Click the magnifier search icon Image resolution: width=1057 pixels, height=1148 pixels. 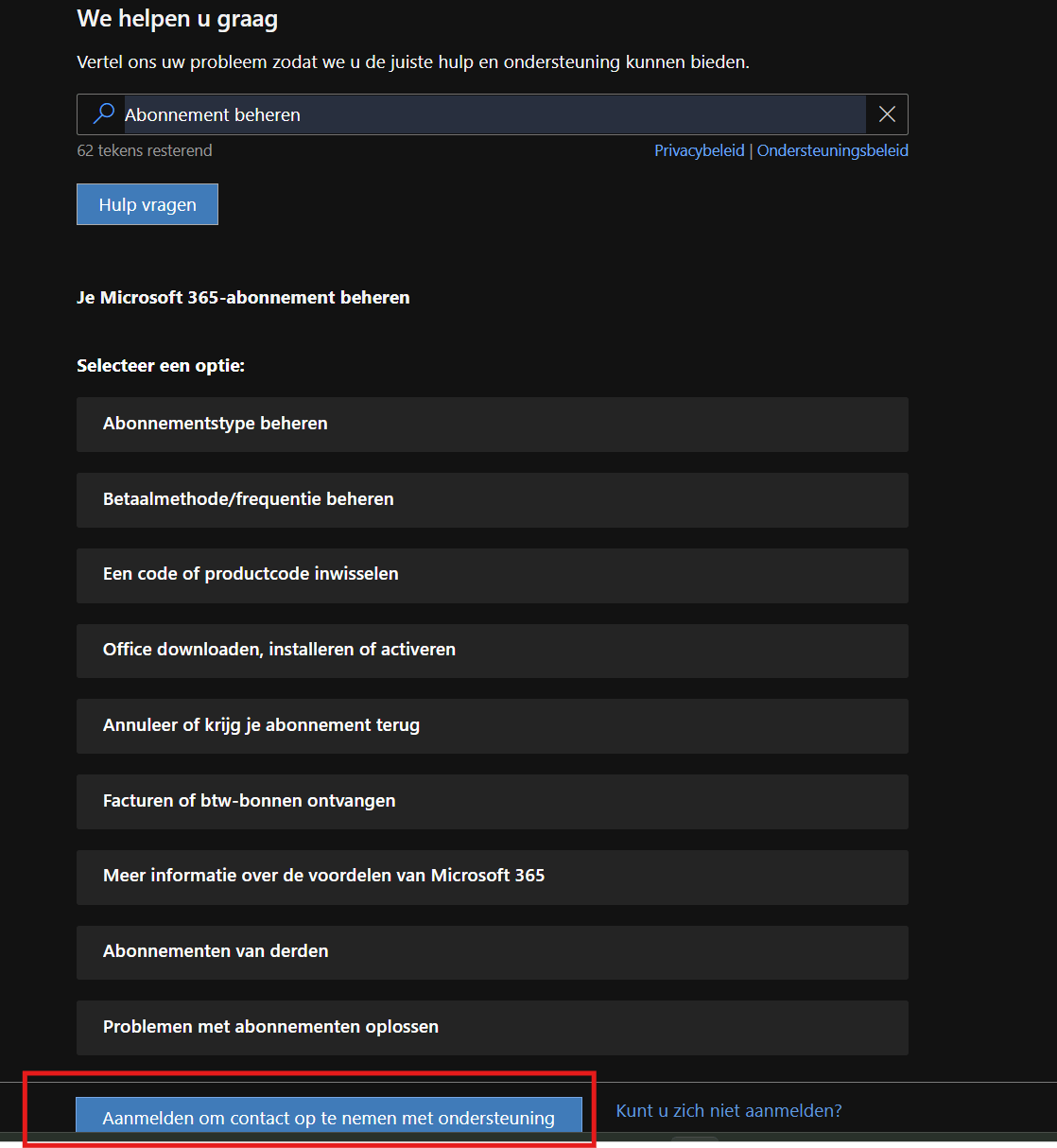click(103, 114)
